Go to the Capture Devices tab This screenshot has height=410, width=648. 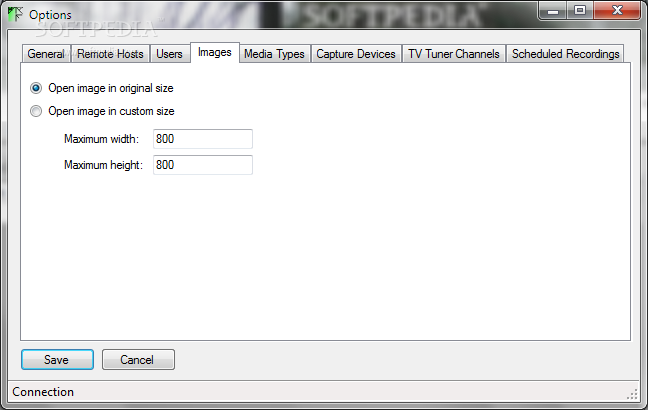(356, 54)
